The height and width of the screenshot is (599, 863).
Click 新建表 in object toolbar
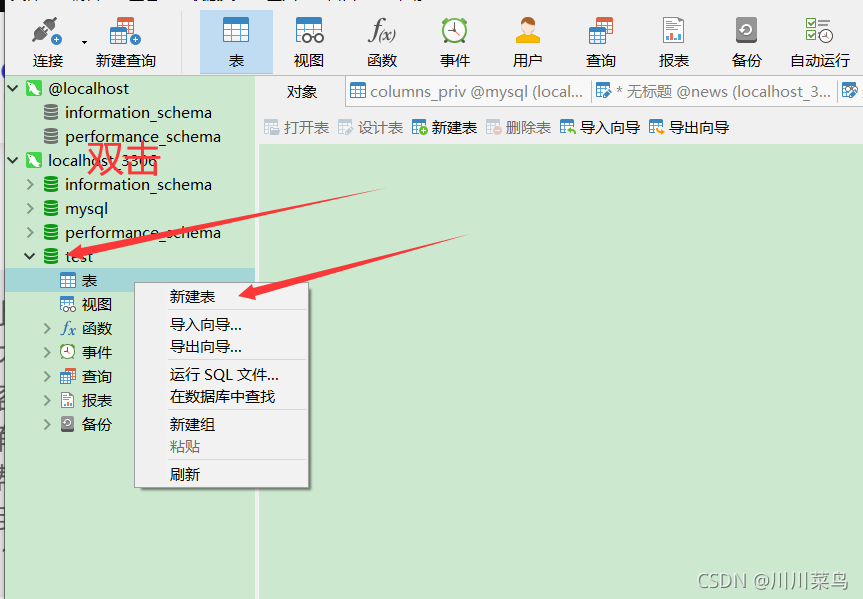click(444, 128)
